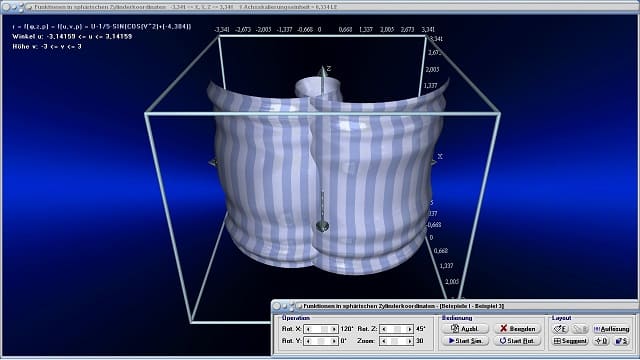This screenshot has width=640, height=360.
Task: Click the Zoom value 30
Action: point(420,341)
